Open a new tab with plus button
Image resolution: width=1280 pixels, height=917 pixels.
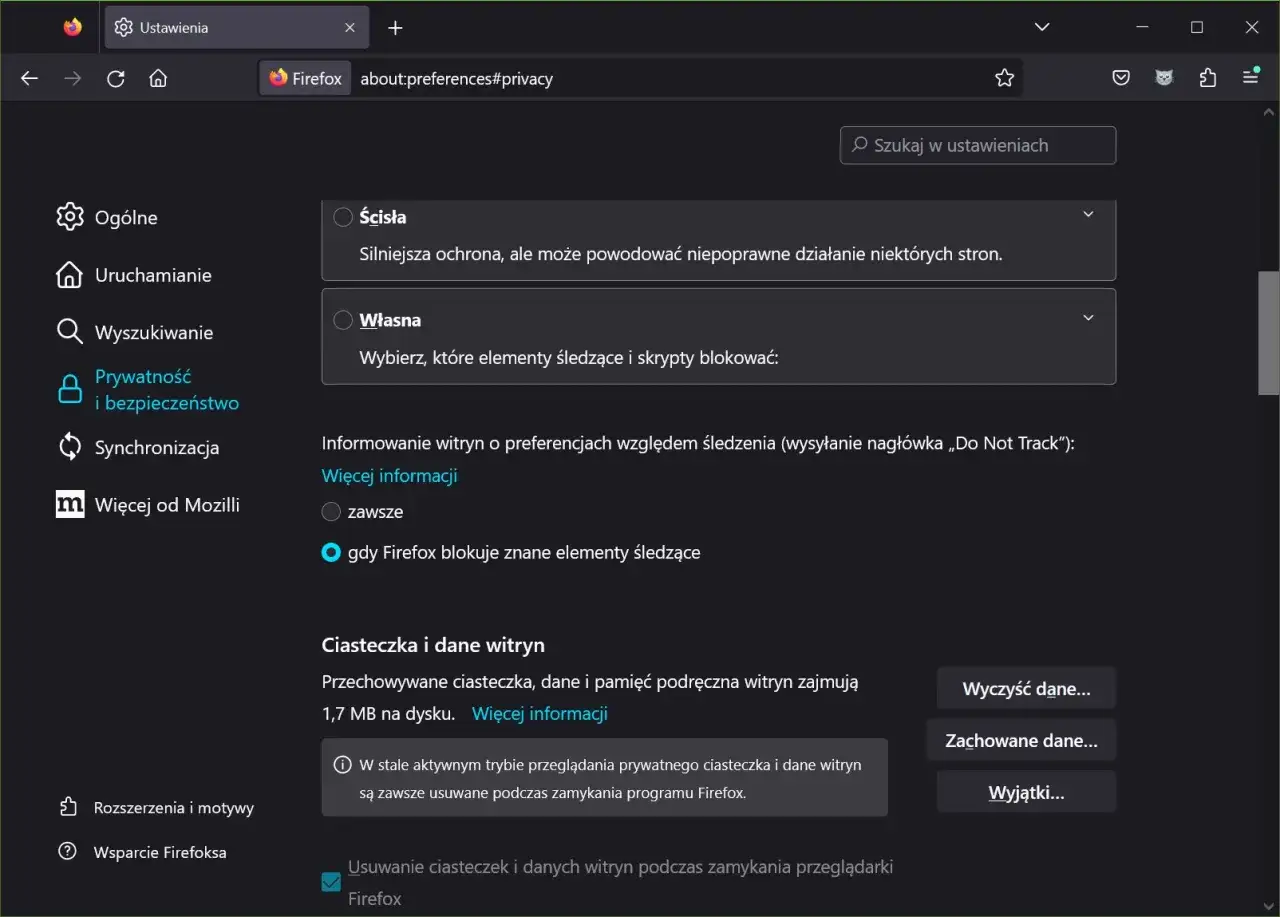tap(395, 28)
